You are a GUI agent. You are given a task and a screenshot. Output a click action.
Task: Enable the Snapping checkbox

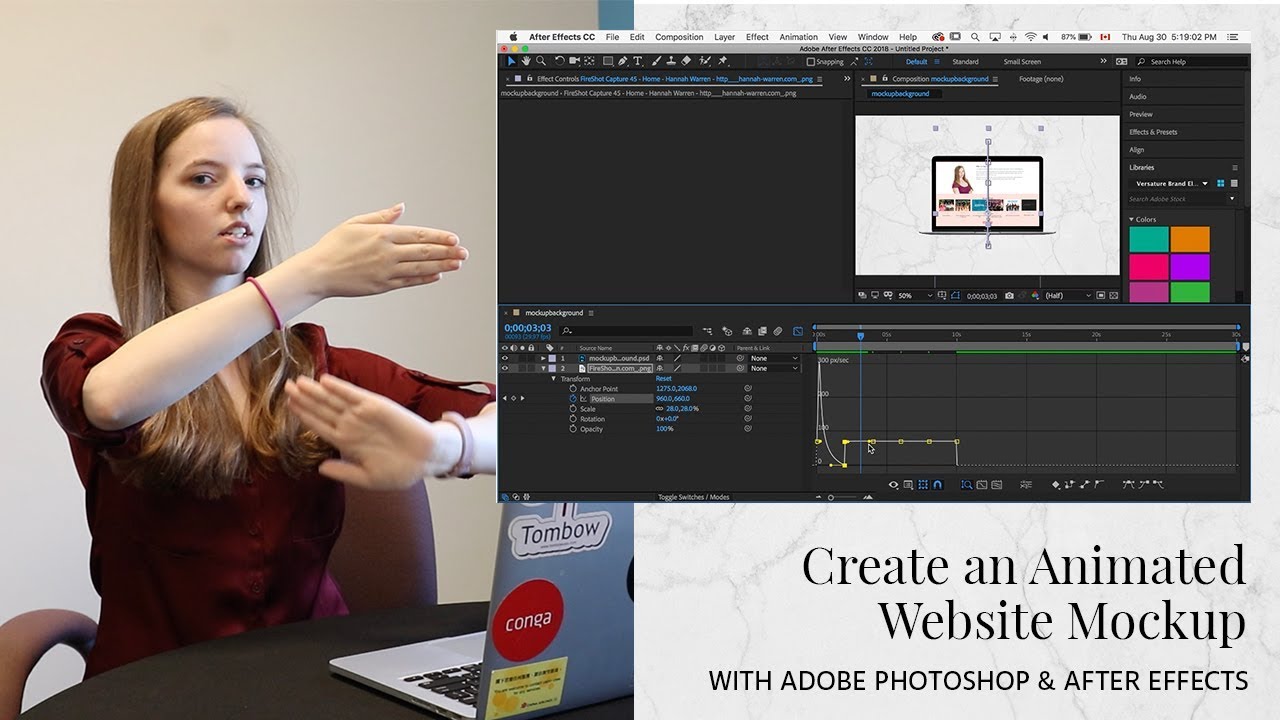coord(811,62)
